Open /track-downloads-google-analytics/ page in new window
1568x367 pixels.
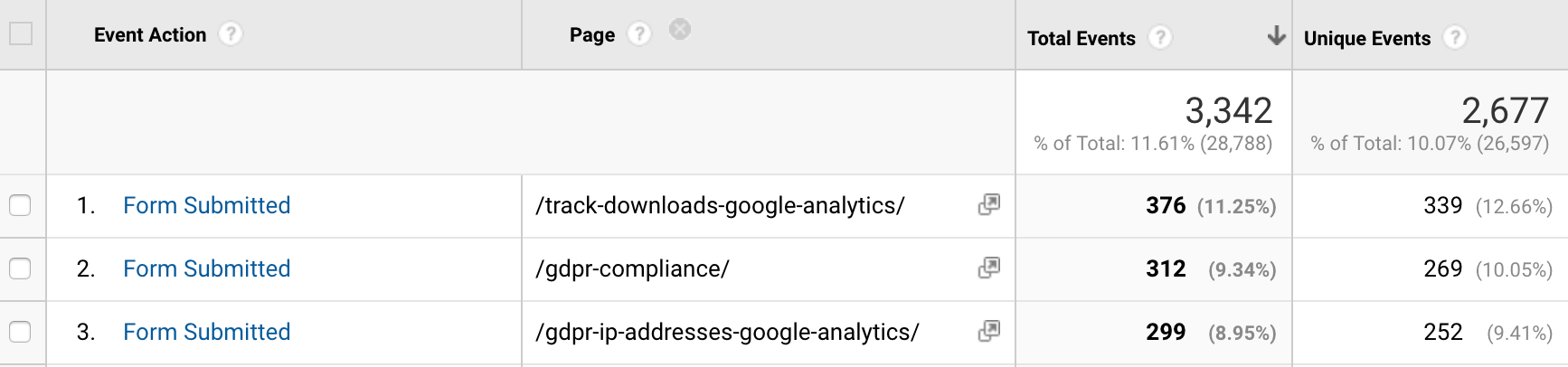[989, 204]
